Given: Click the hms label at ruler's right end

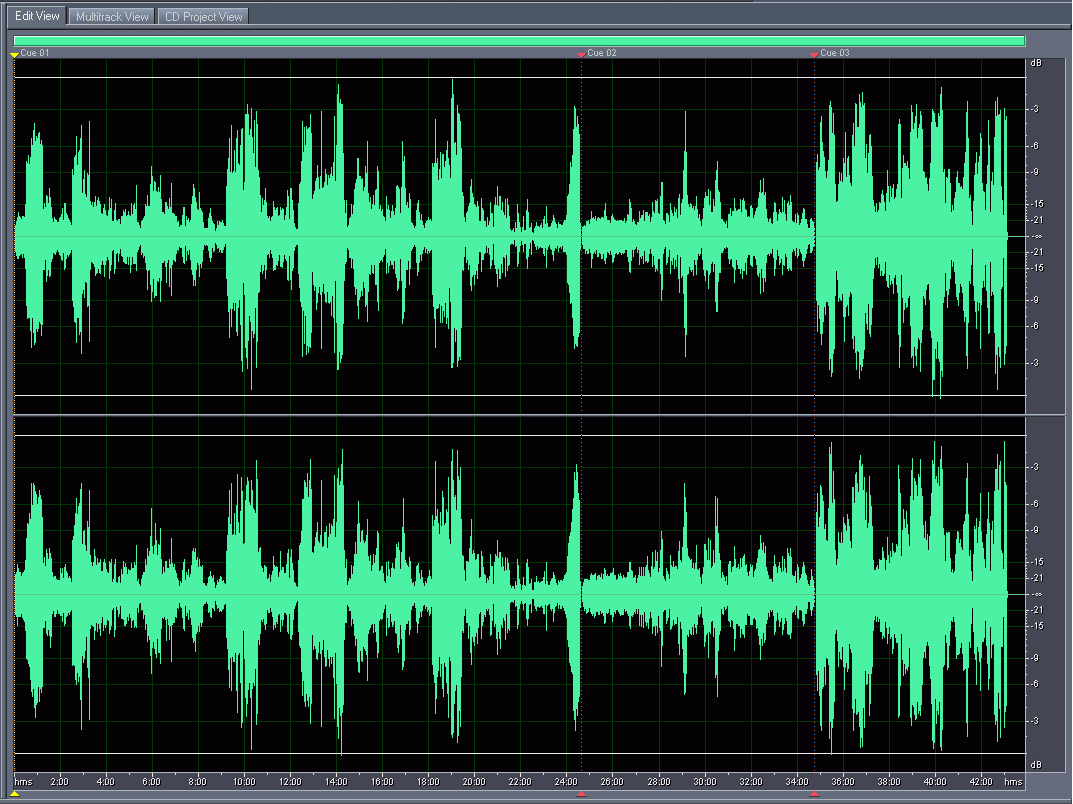Looking at the screenshot, I should 1013,781.
